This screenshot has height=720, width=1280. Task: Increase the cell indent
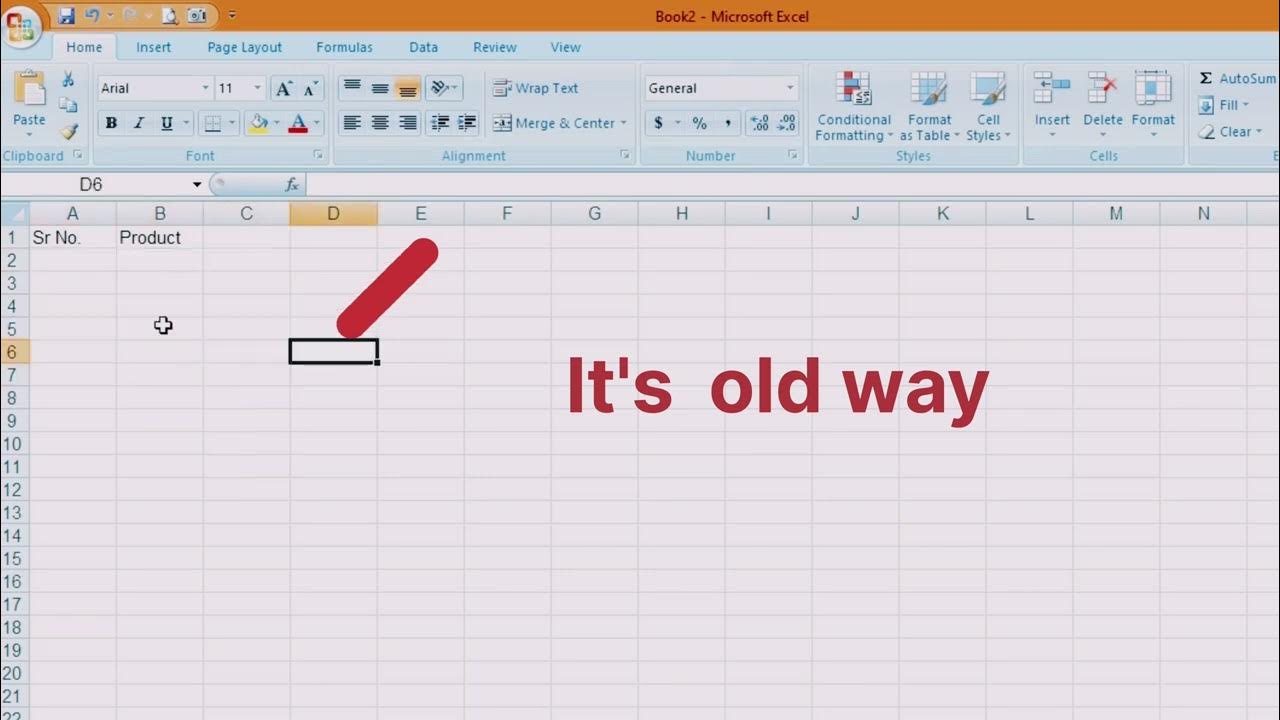[467, 123]
